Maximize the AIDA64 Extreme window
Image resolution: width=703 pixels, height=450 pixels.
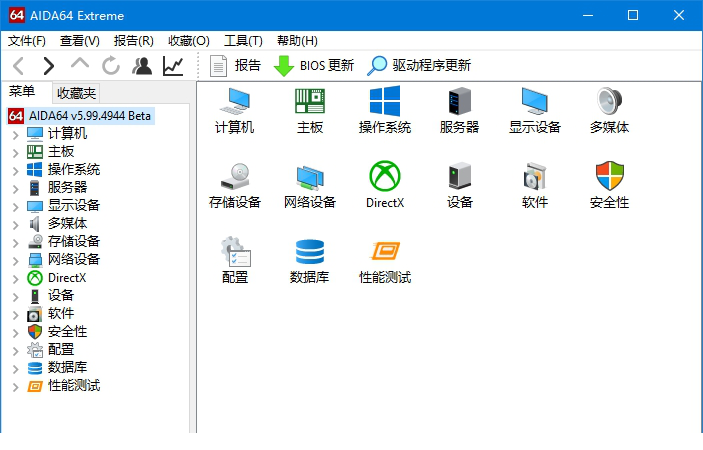(x=633, y=15)
